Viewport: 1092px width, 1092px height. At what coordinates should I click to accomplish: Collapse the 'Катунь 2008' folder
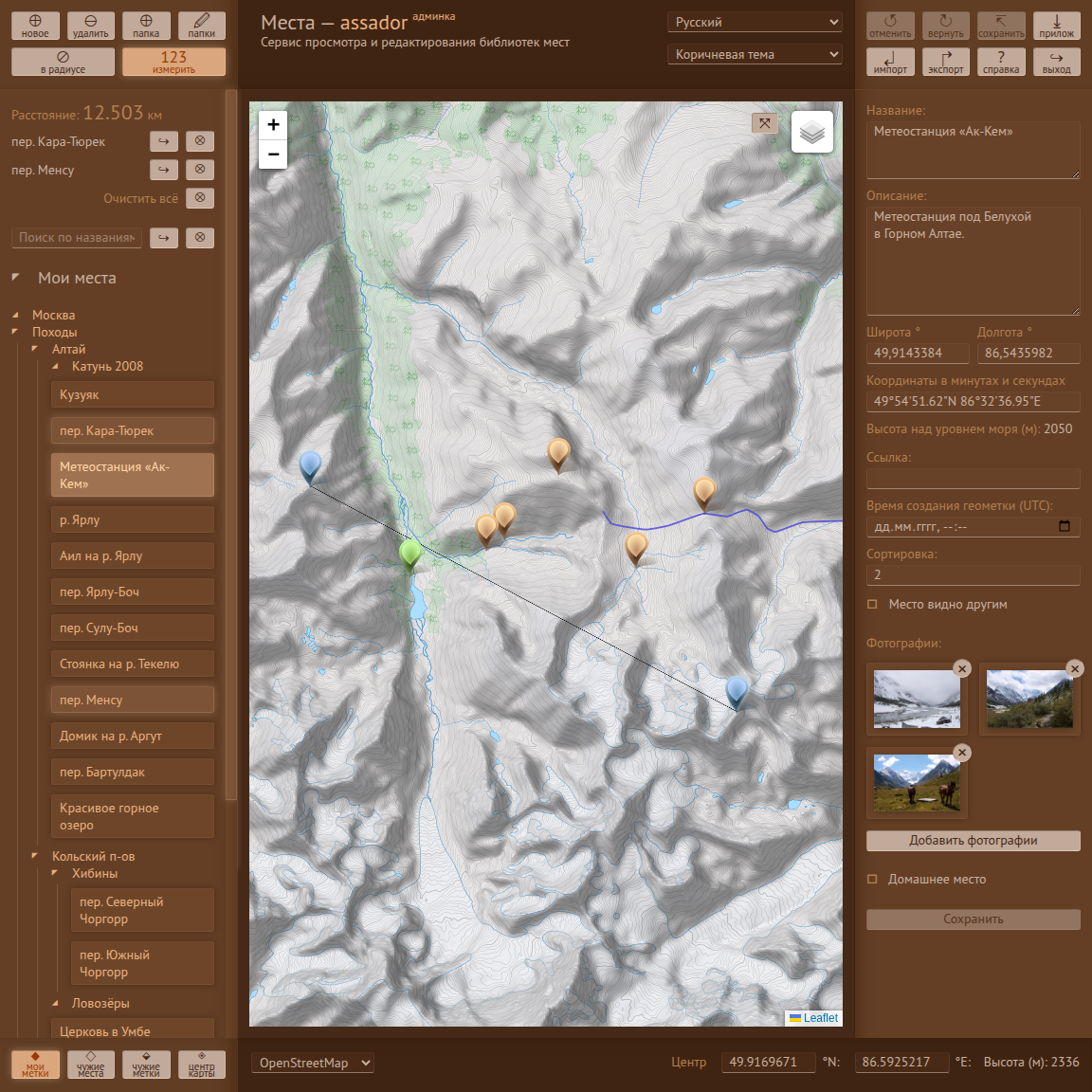(56, 366)
